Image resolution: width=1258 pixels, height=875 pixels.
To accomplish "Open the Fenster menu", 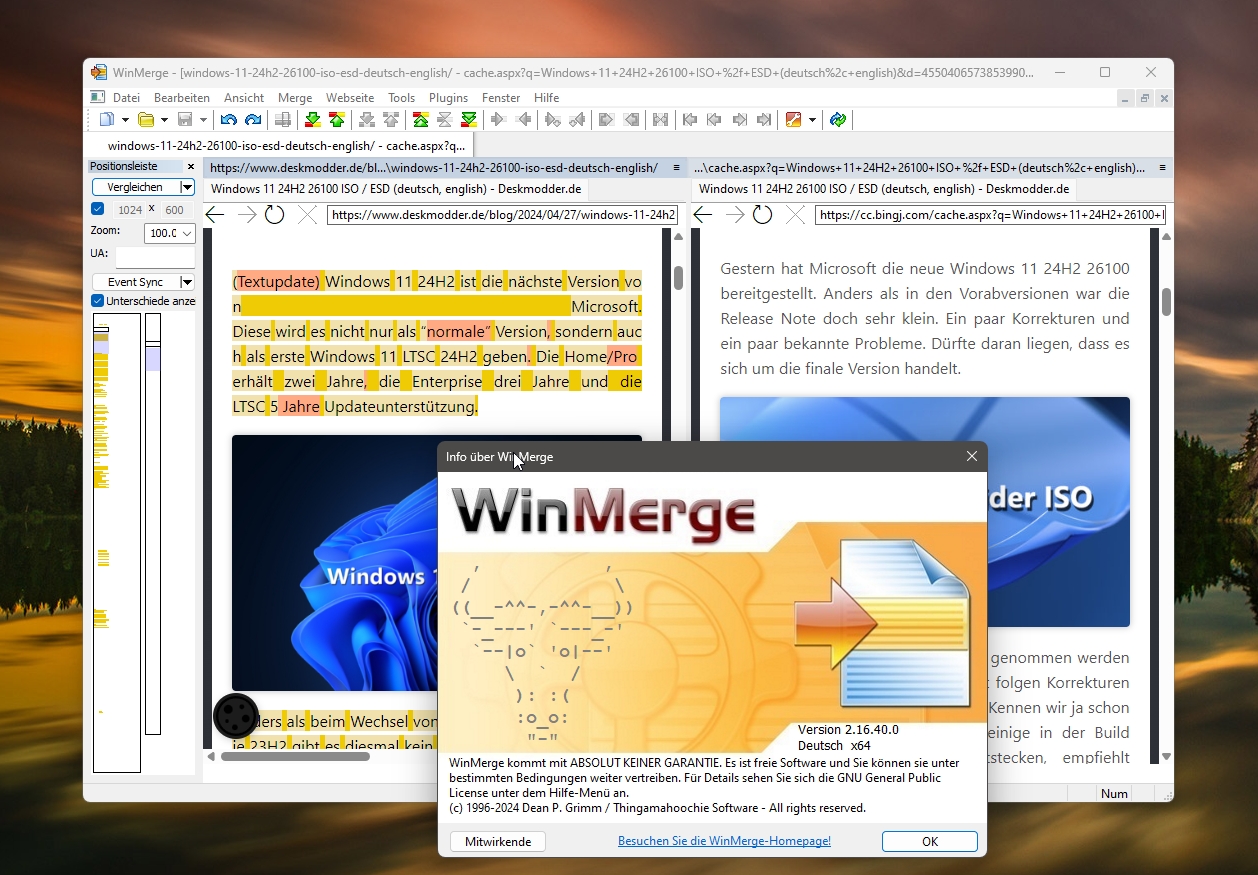I will tap(501, 98).
